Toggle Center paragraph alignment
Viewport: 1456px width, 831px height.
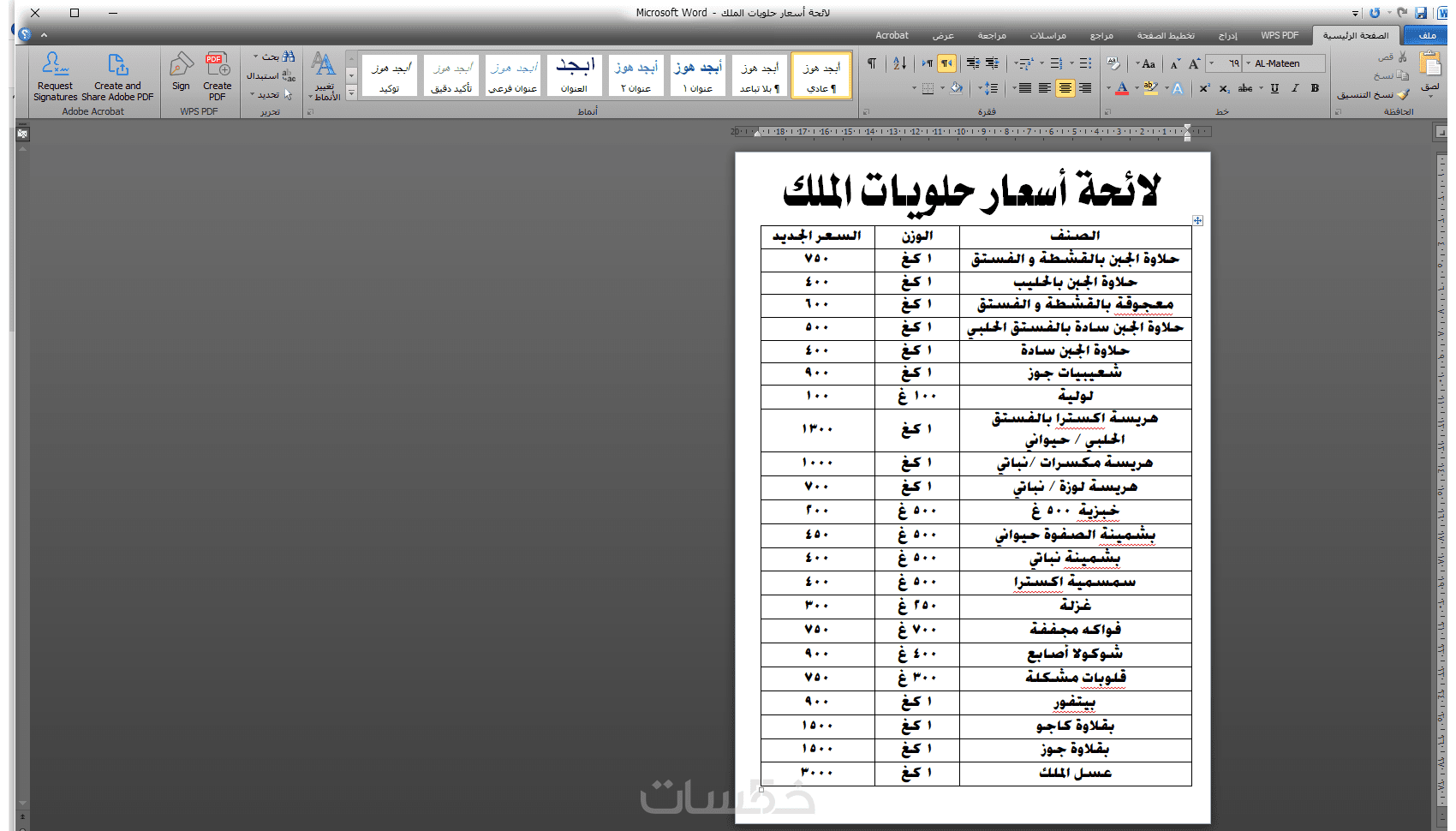click(1065, 88)
